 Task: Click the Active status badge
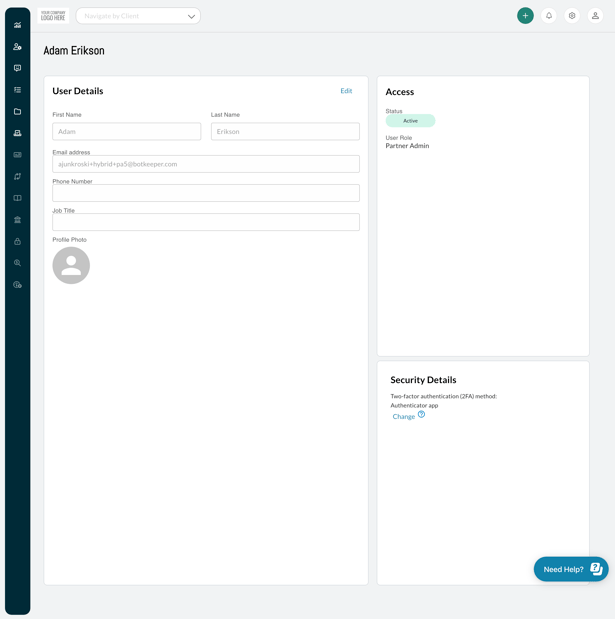tap(411, 121)
